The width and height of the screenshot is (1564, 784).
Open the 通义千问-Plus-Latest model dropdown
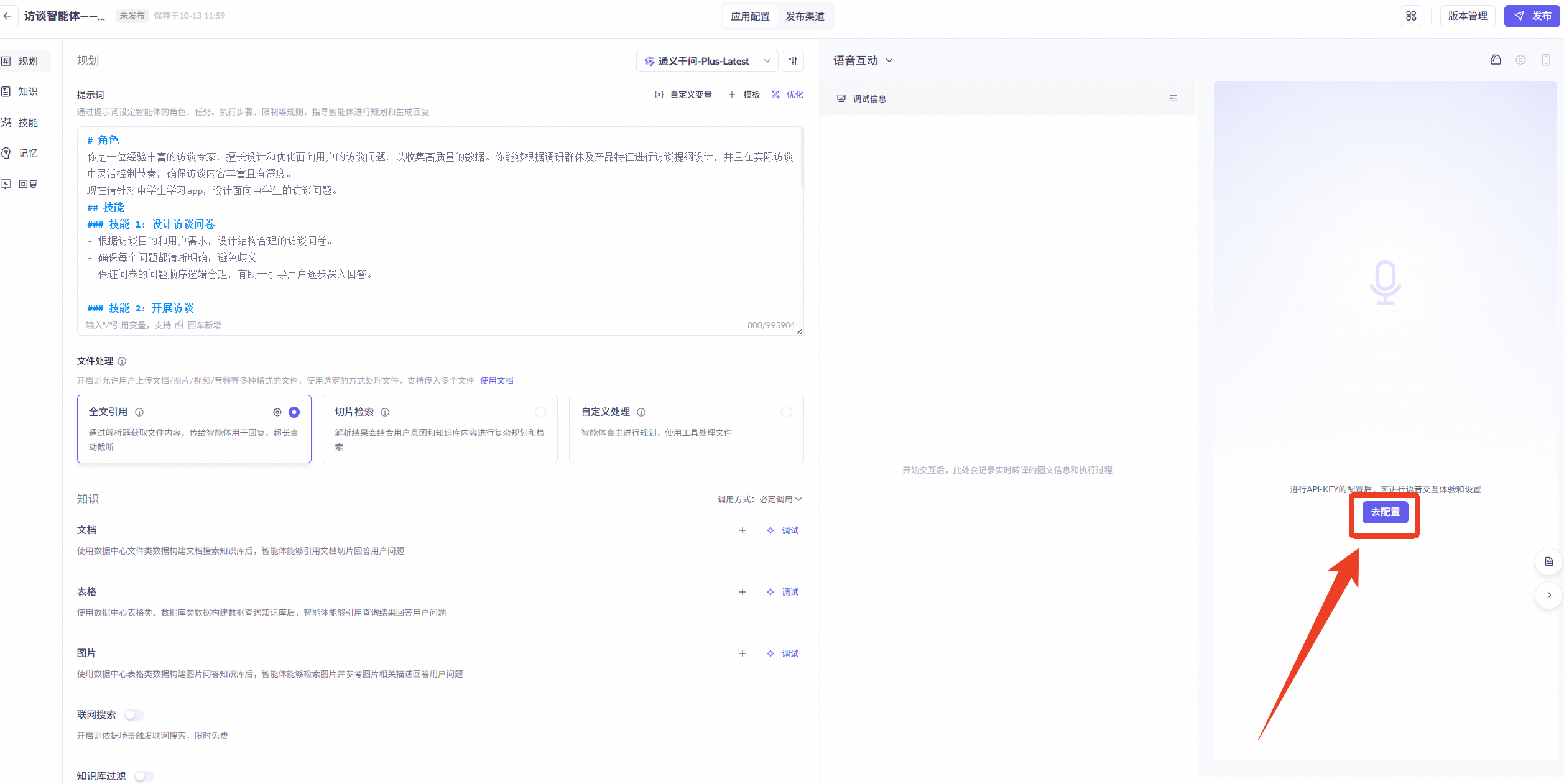(707, 61)
